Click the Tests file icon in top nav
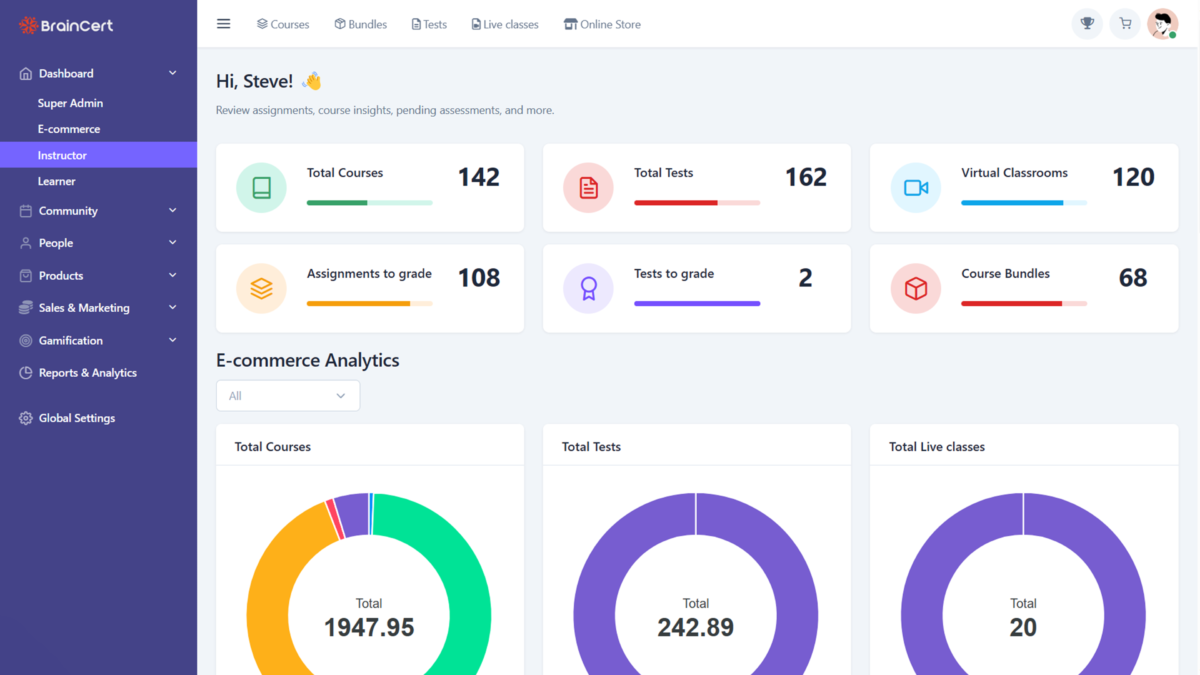The image size is (1200, 675). click(416, 24)
